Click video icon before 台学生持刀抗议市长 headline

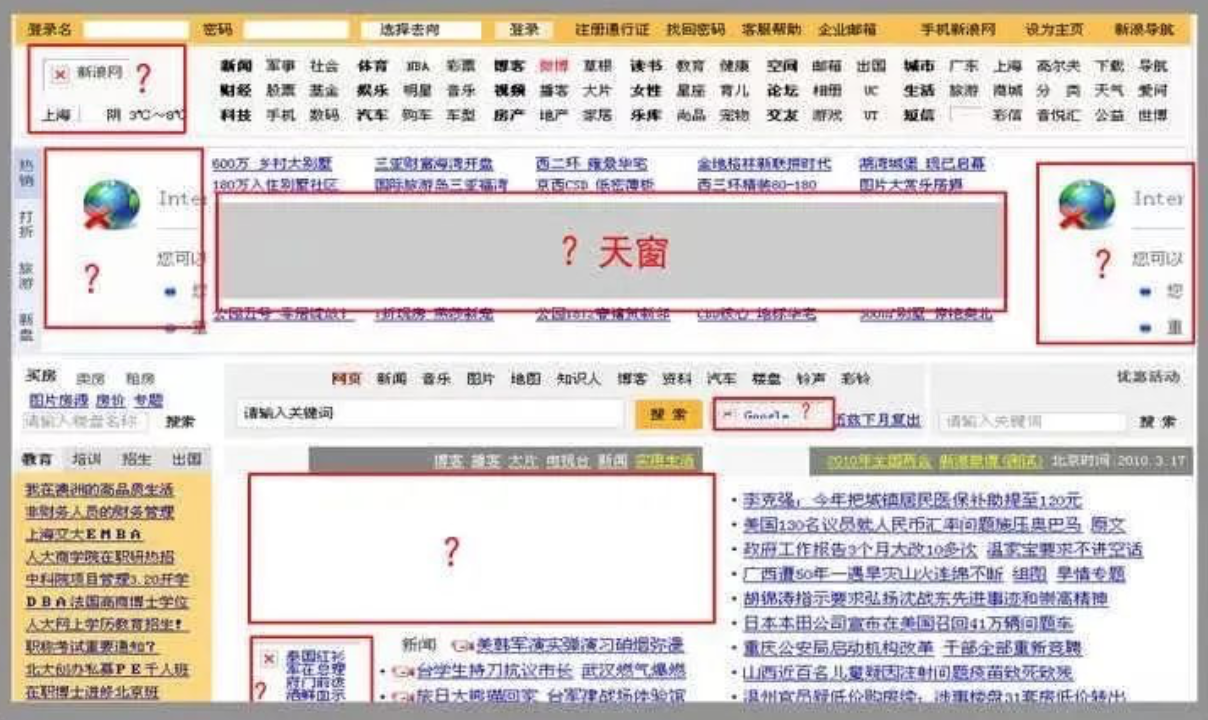(403, 671)
